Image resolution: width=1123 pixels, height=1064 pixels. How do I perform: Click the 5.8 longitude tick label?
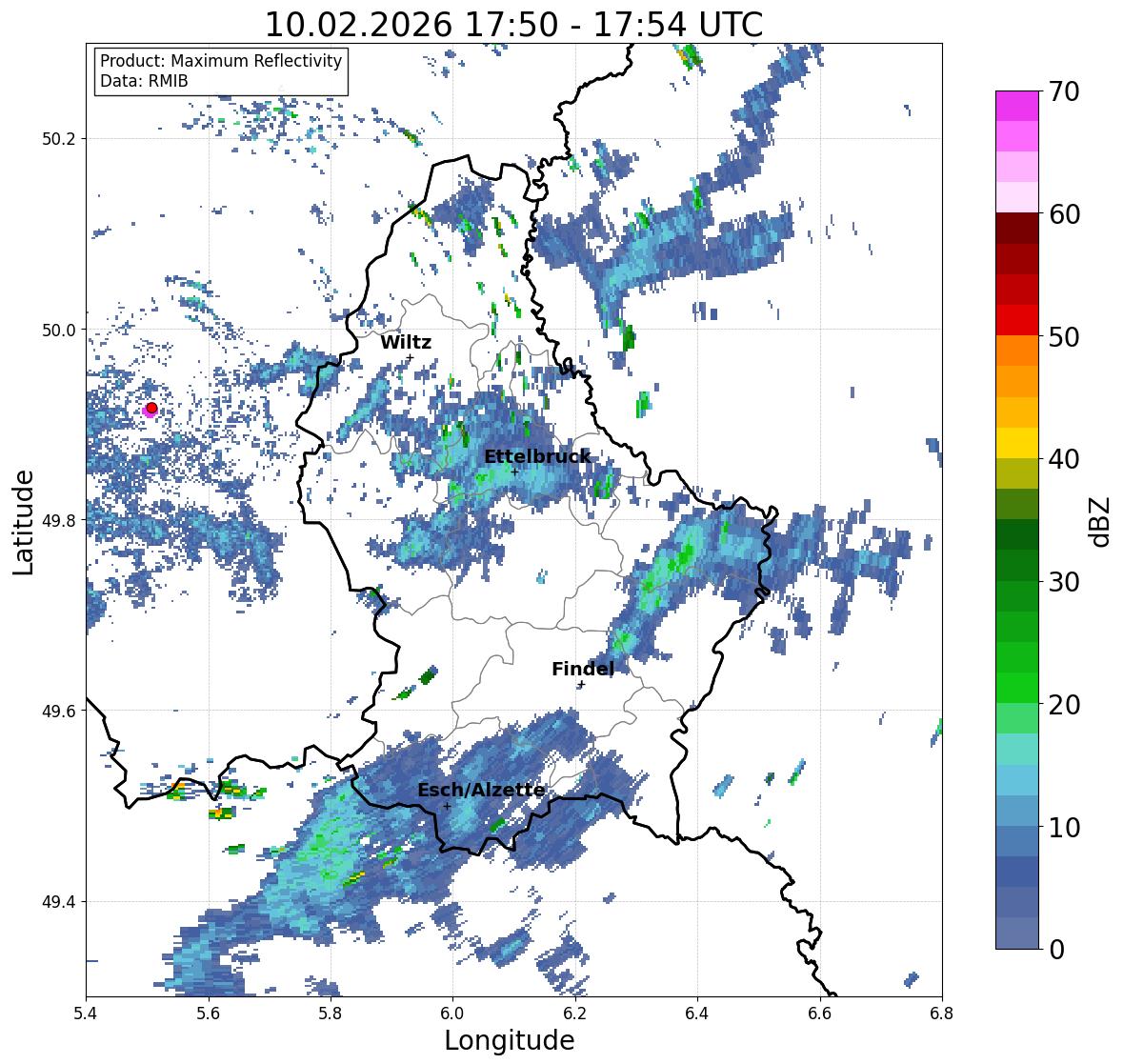pos(331,1012)
